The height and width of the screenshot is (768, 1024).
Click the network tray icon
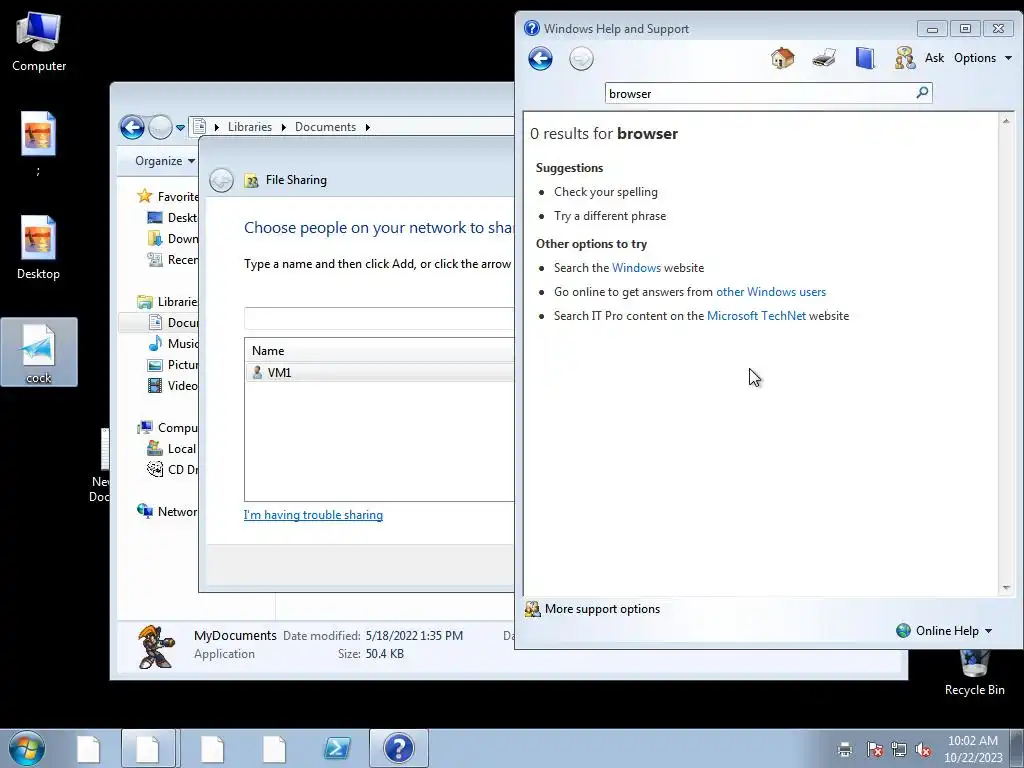click(x=899, y=749)
